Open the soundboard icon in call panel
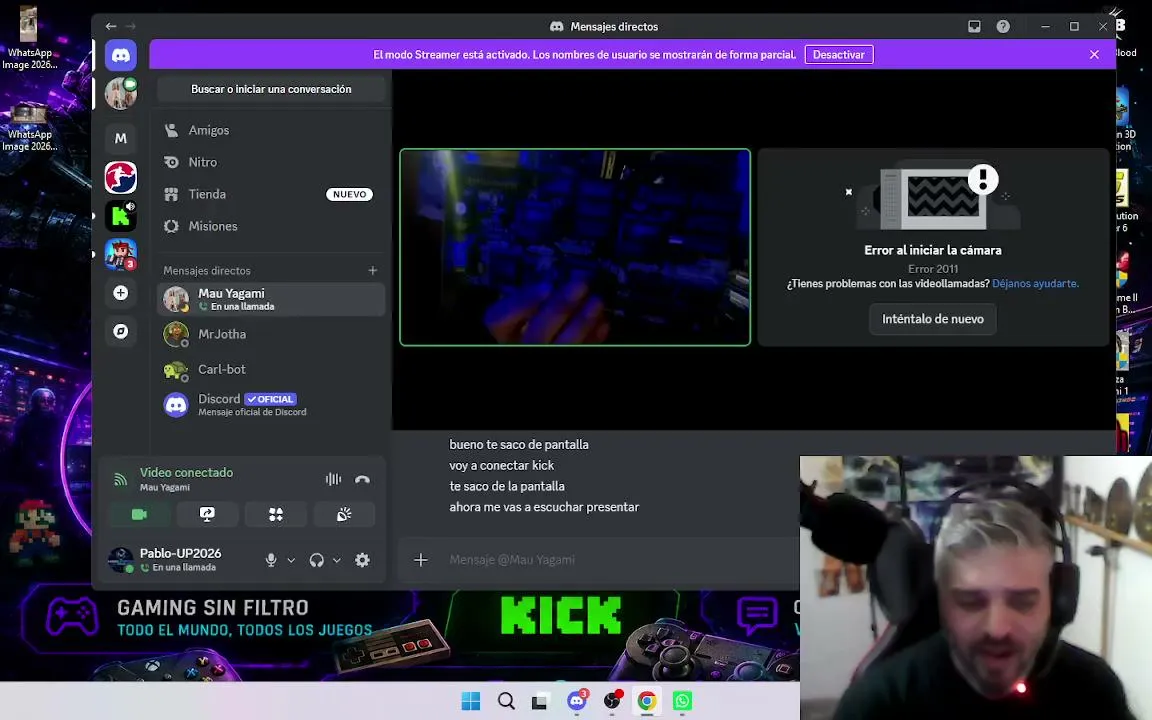 [344, 514]
